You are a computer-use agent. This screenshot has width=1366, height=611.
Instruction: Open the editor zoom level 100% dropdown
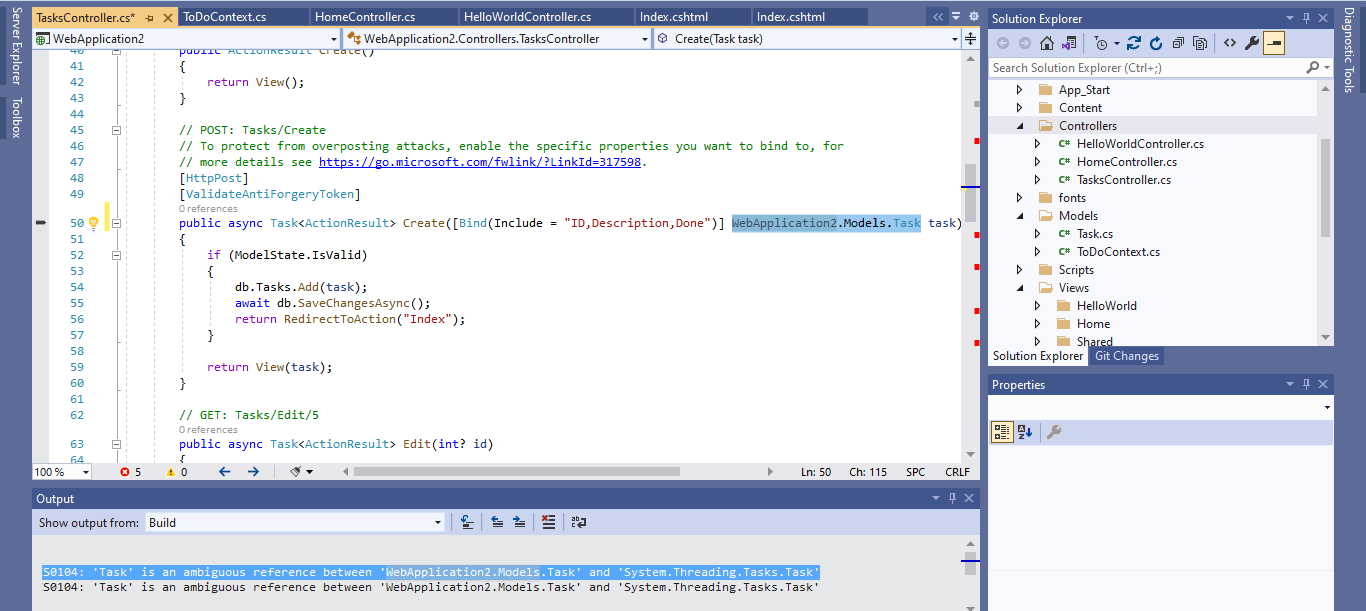pos(85,472)
